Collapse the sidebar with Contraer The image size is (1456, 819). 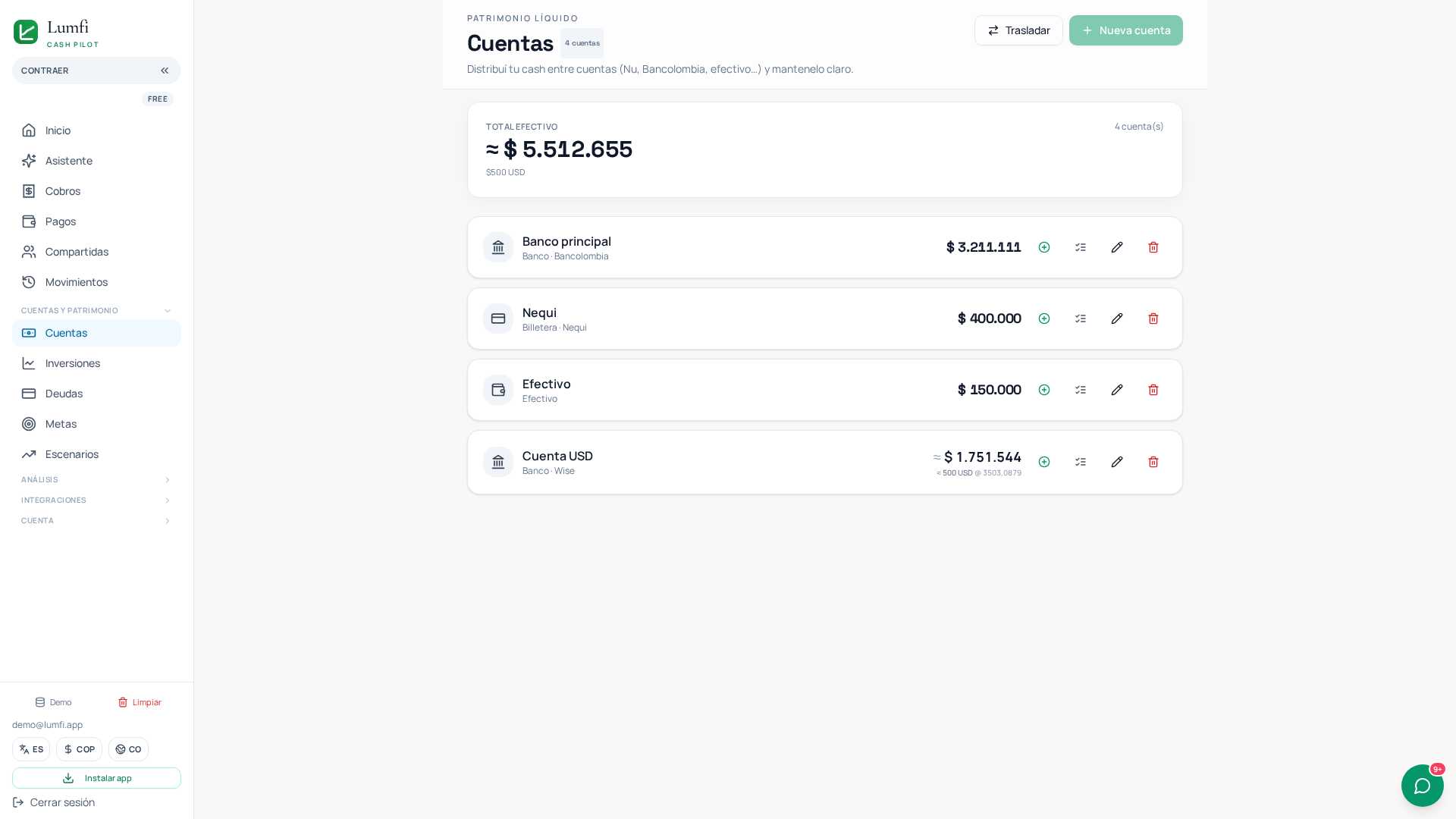point(96,71)
